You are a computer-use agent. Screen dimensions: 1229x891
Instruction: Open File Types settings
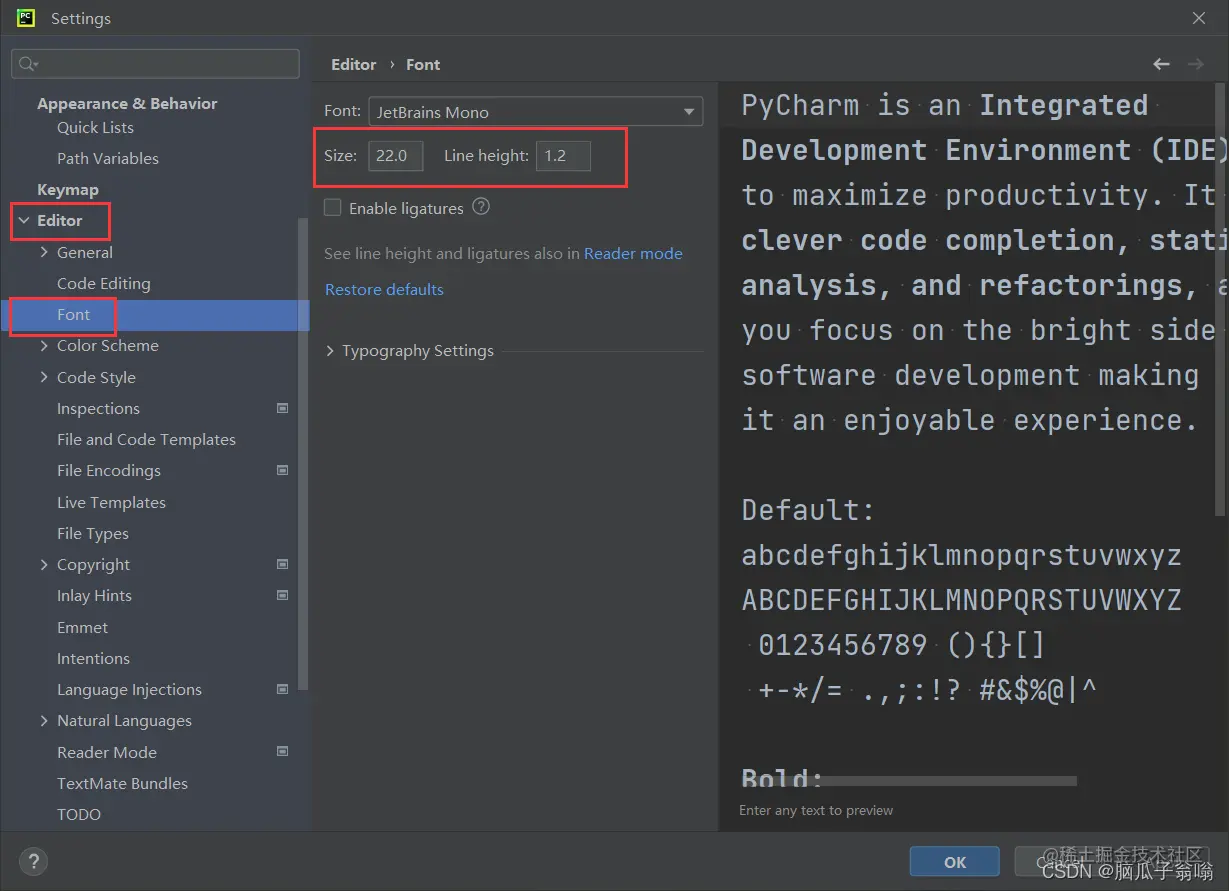pos(93,533)
